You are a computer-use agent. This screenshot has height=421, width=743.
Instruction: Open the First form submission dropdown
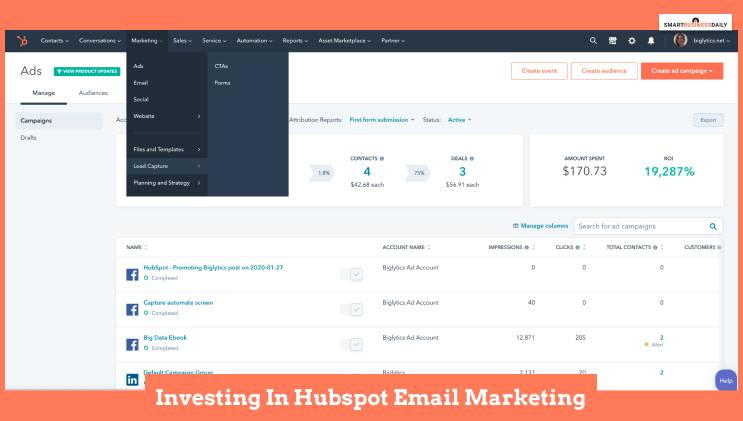click(382, 120)
